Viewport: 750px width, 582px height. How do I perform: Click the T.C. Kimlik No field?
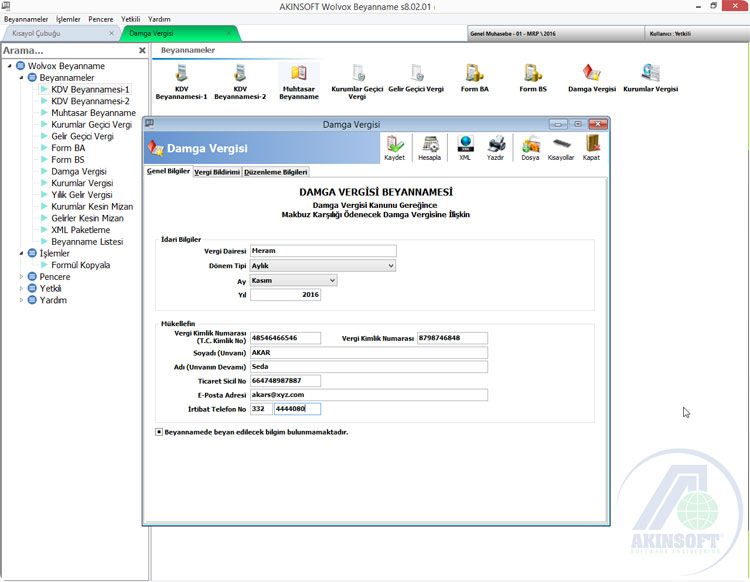point(285,338)
